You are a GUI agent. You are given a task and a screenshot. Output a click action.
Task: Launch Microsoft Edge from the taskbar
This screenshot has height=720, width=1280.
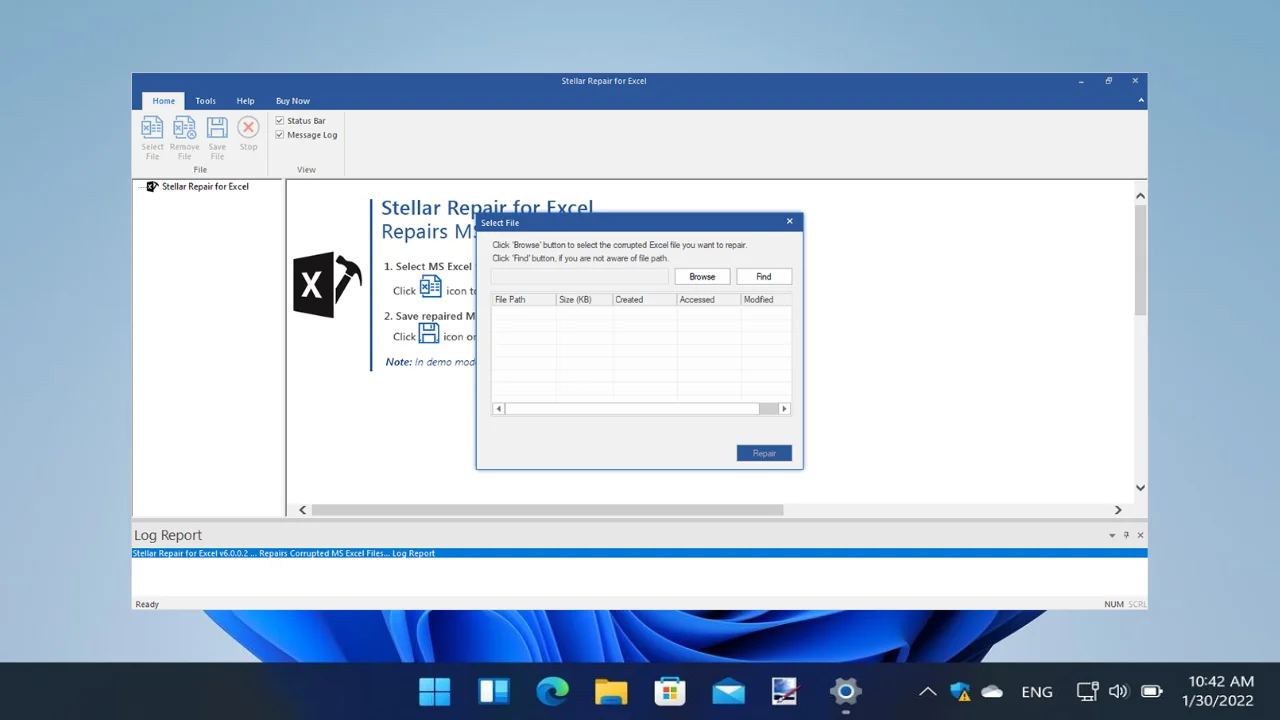(552, 691)
